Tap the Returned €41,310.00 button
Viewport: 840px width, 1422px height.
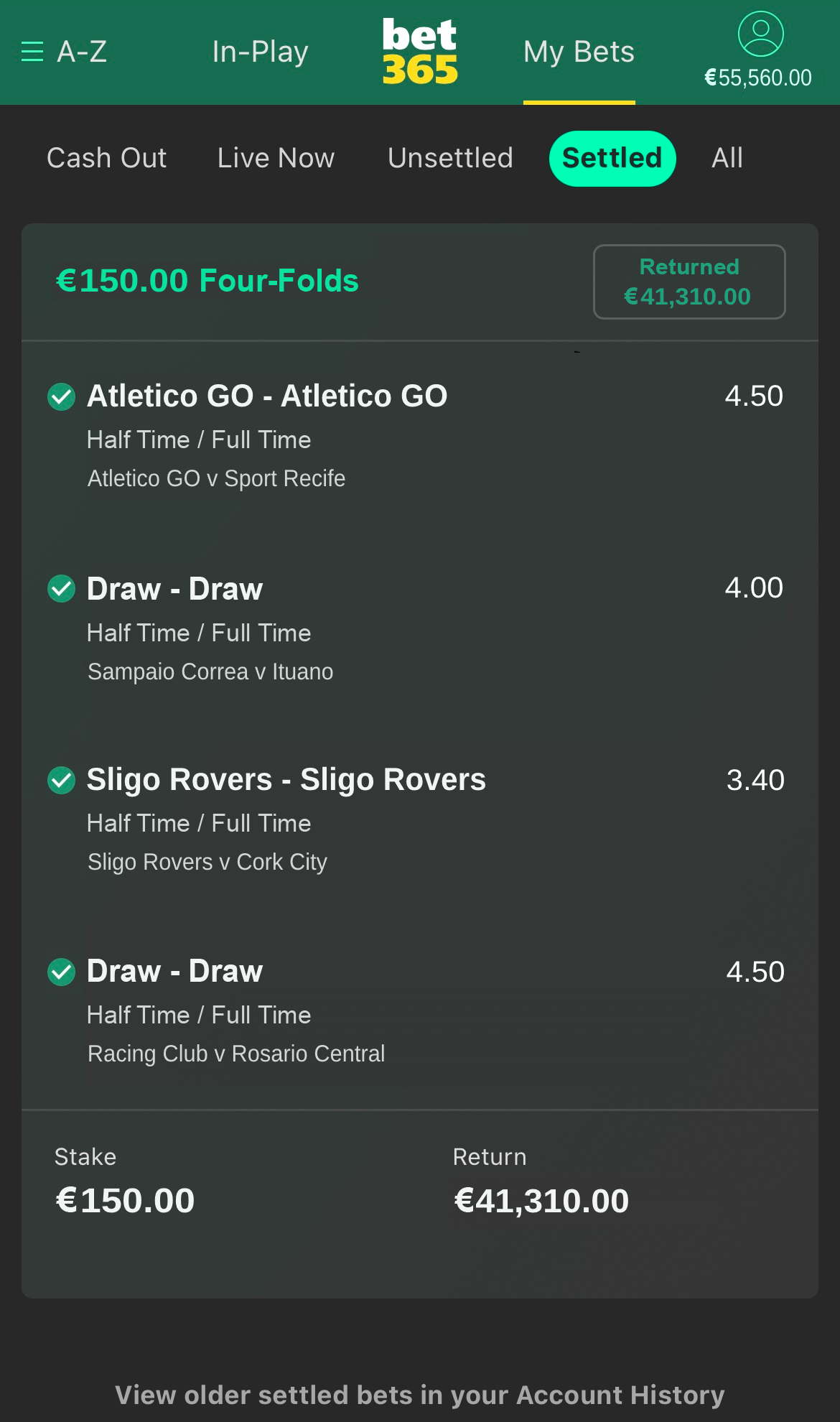[x=689, y=282]
